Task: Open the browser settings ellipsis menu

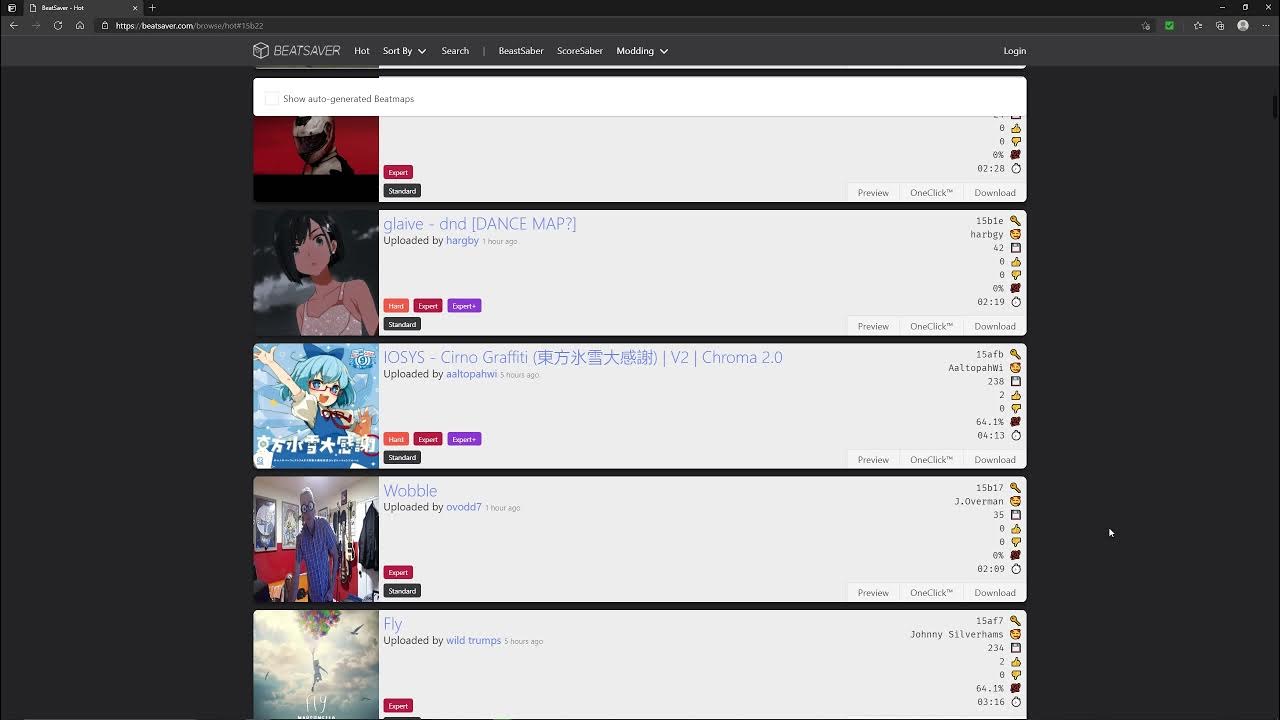Action: pyautogui.click(x=1265, y=26)
